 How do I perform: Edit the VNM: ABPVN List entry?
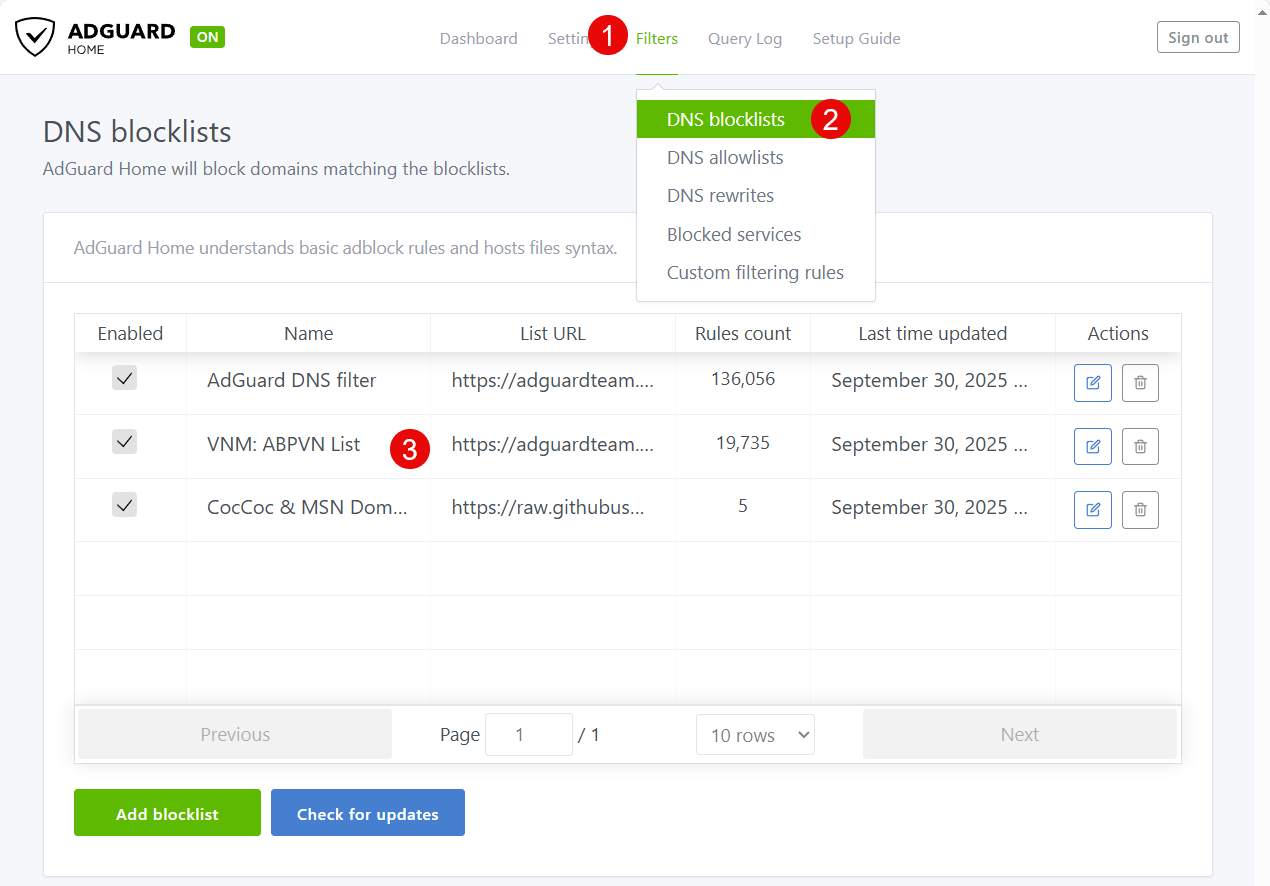[x=1092, y=446]
